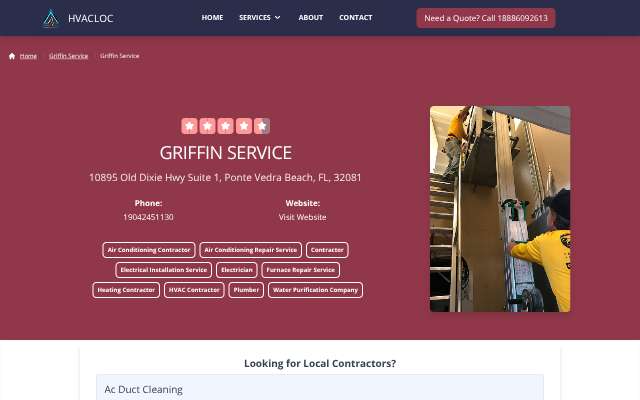The width and height of the screenshot is (640, 400).
Task: Follow the Home breadcrumb link
Action: coord(28,56)
